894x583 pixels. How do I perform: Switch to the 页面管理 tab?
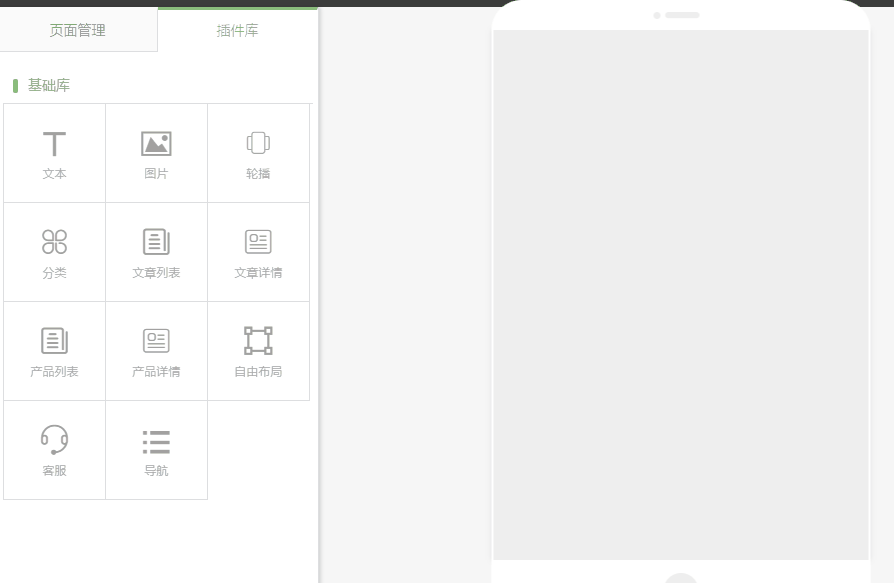(78, 31)
